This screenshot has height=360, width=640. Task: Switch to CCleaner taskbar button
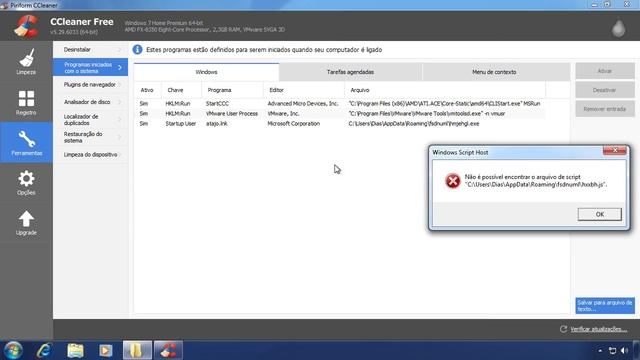(168, 350)
